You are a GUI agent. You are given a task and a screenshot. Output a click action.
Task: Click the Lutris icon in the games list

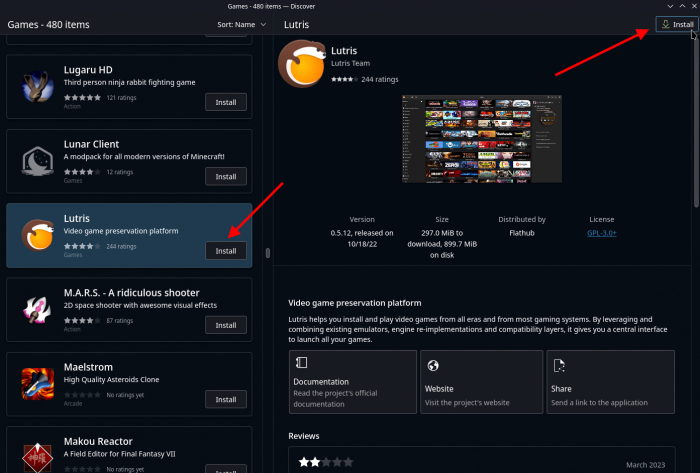click(38, 235)
